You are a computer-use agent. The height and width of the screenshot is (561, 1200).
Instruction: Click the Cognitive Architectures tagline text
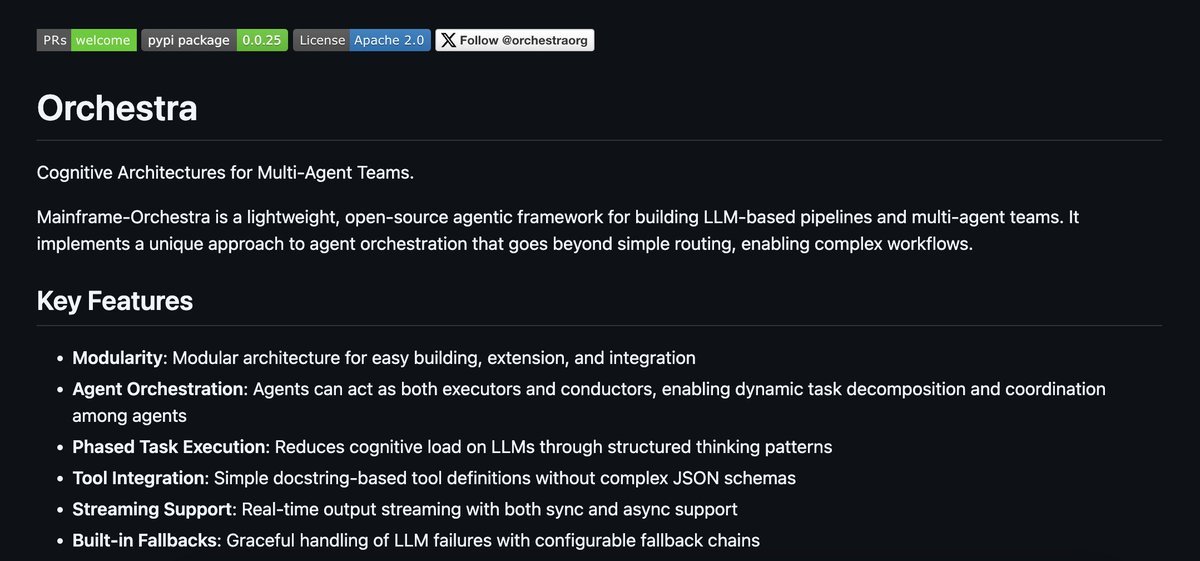point(225,172)
